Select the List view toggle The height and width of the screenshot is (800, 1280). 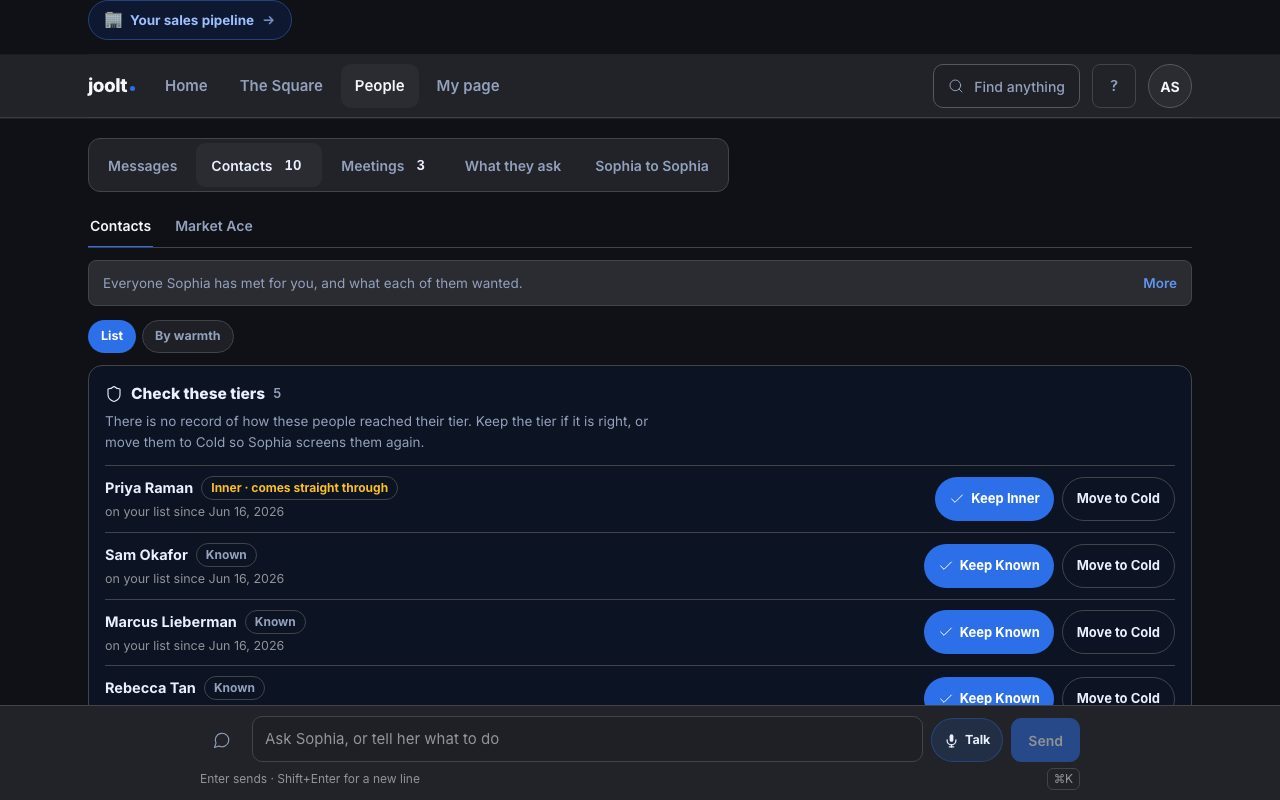coord(112,336)
